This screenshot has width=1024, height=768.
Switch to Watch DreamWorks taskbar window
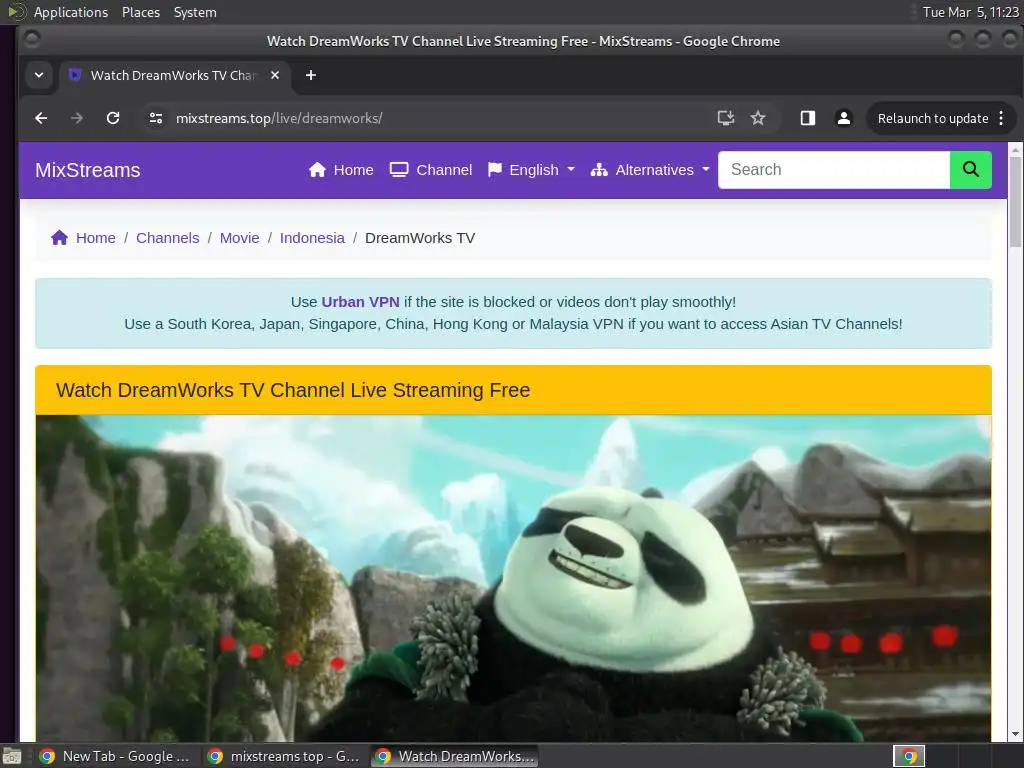pyautogui.click(x=455, y=756)
